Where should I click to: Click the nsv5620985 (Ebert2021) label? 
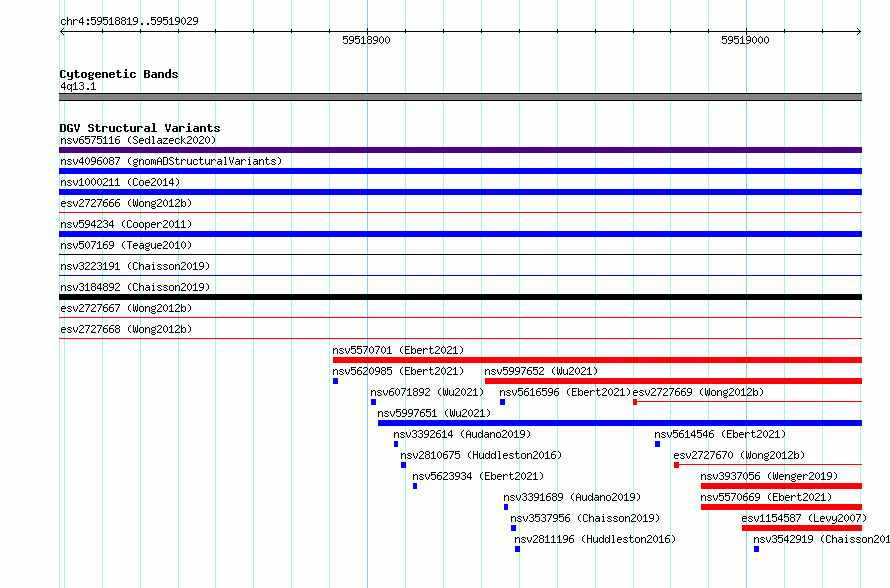click(398, 371)
